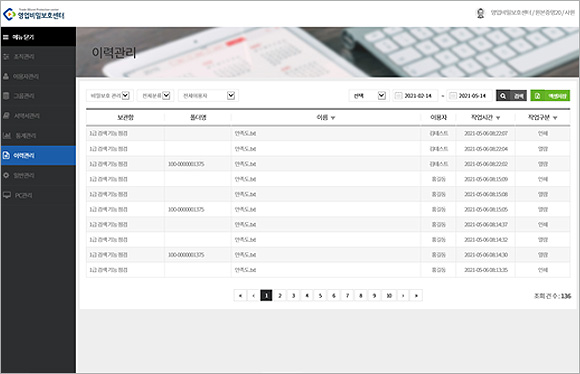Go to the previous page arrow

(253, 296)
